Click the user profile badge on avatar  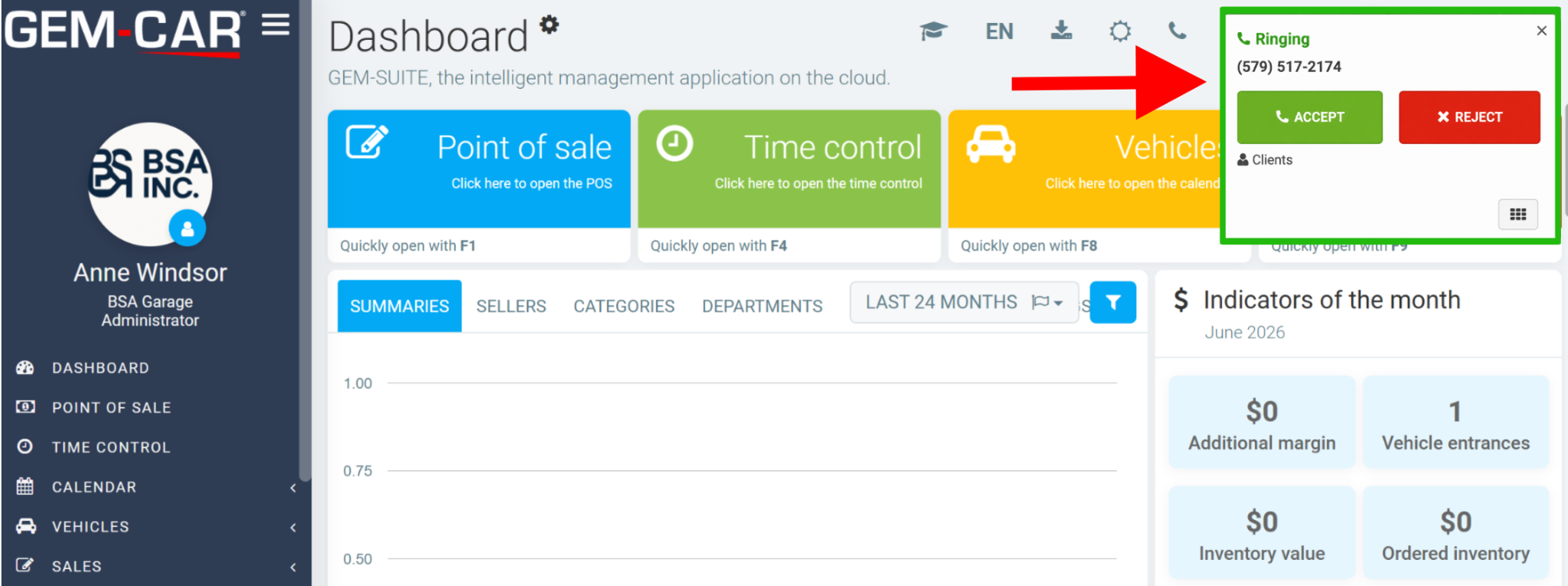point(188,228)
